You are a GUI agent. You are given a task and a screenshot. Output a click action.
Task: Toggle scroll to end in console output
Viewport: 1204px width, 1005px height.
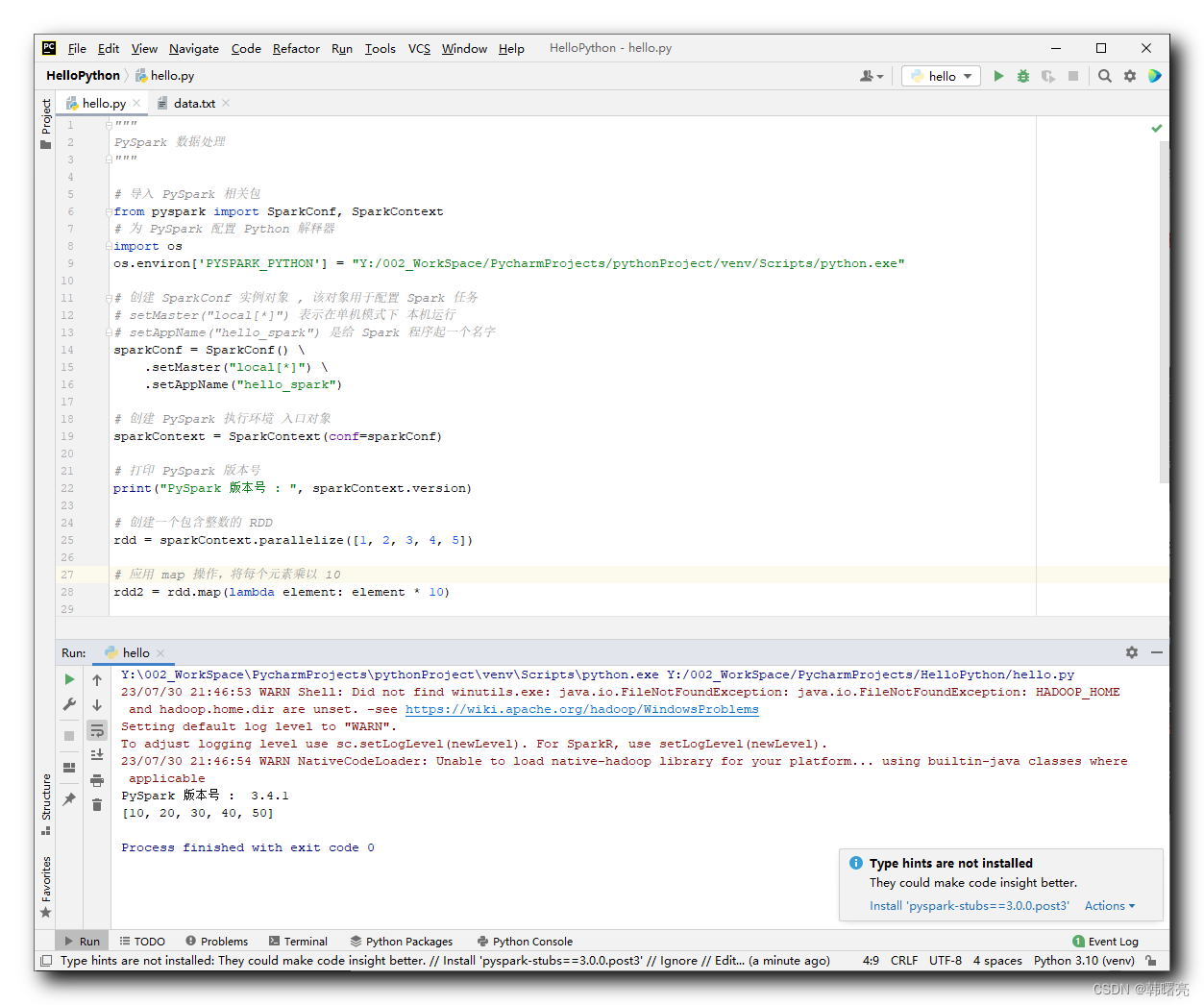[96, 753]
